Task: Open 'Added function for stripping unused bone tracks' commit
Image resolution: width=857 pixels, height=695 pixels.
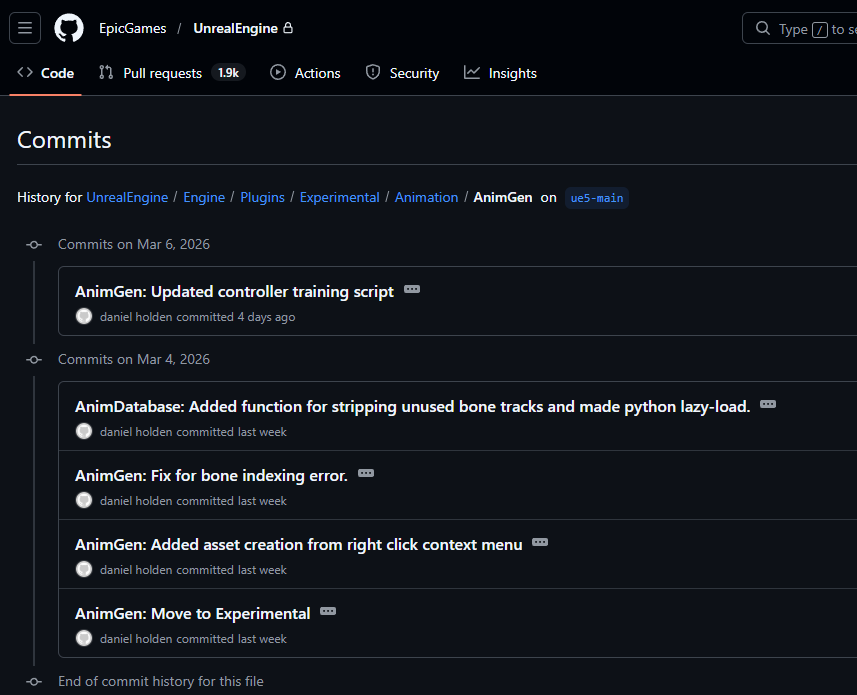Action: (x=412, y=407)
